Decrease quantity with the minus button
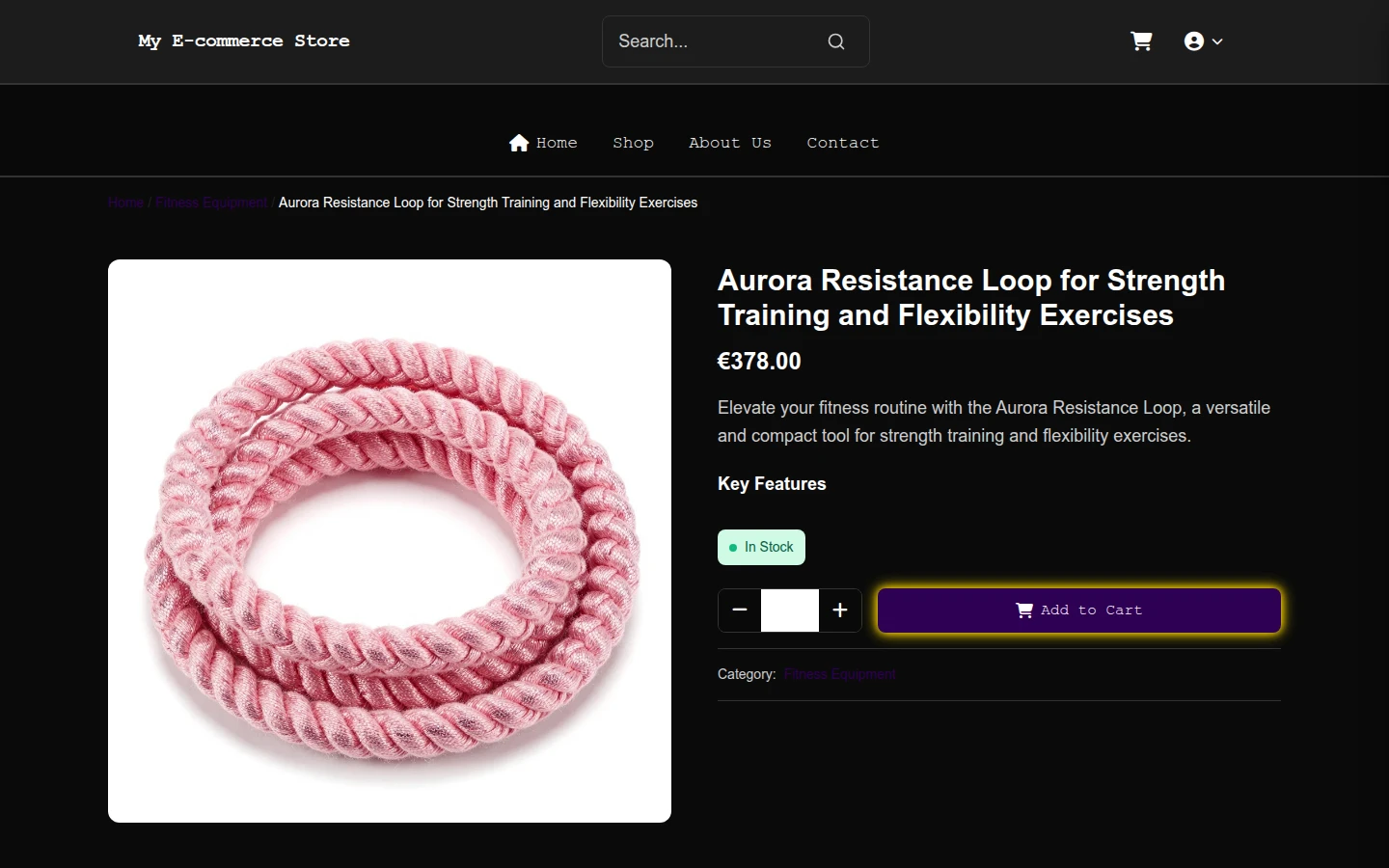 [x=740, y=610]
